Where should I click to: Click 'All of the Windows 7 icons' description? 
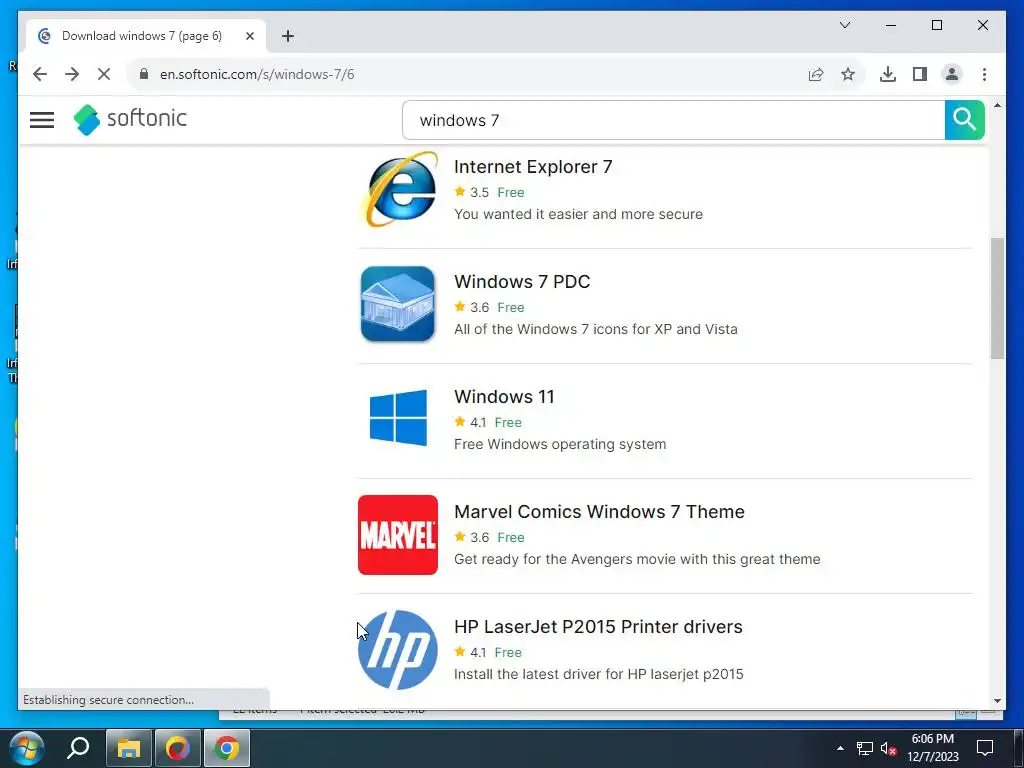pos(596,329)
